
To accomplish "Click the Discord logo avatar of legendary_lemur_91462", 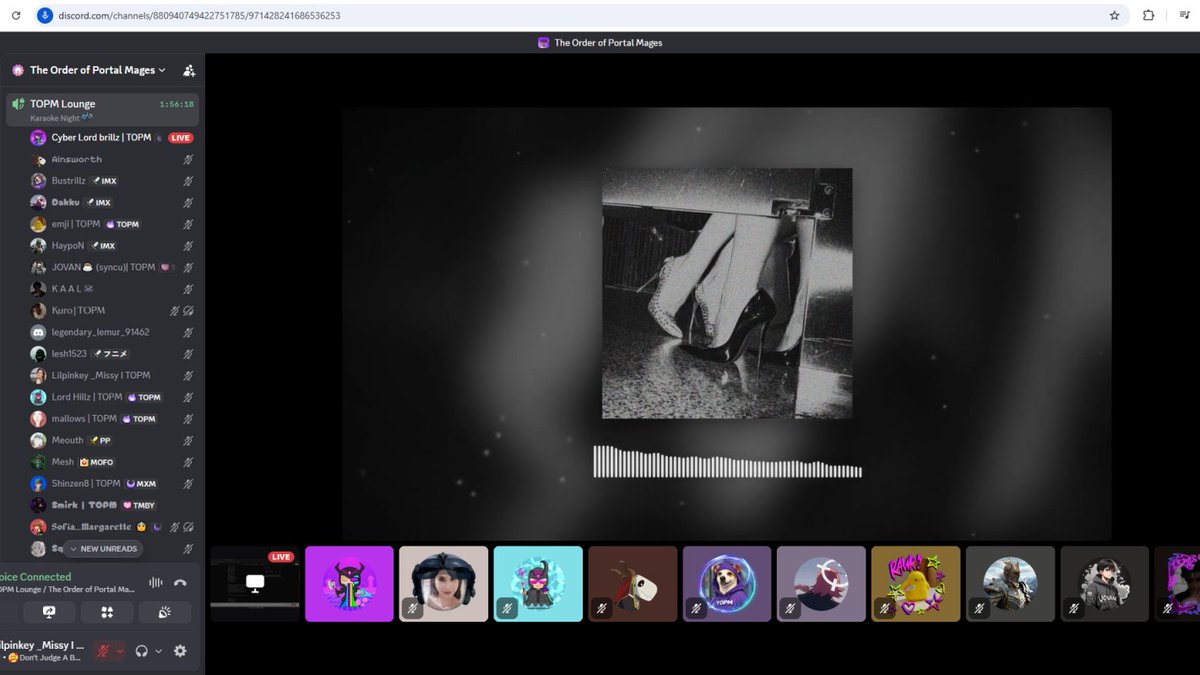I will point(38,332).
